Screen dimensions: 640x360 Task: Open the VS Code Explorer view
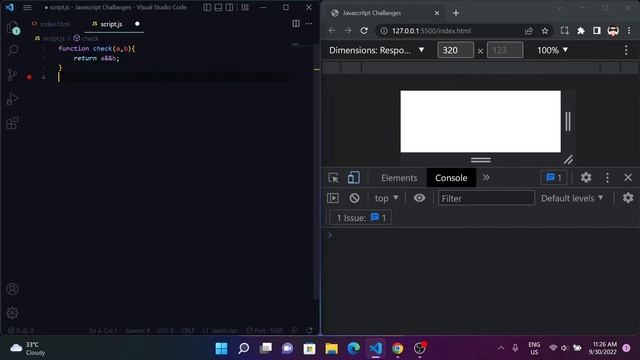(13, 28)
